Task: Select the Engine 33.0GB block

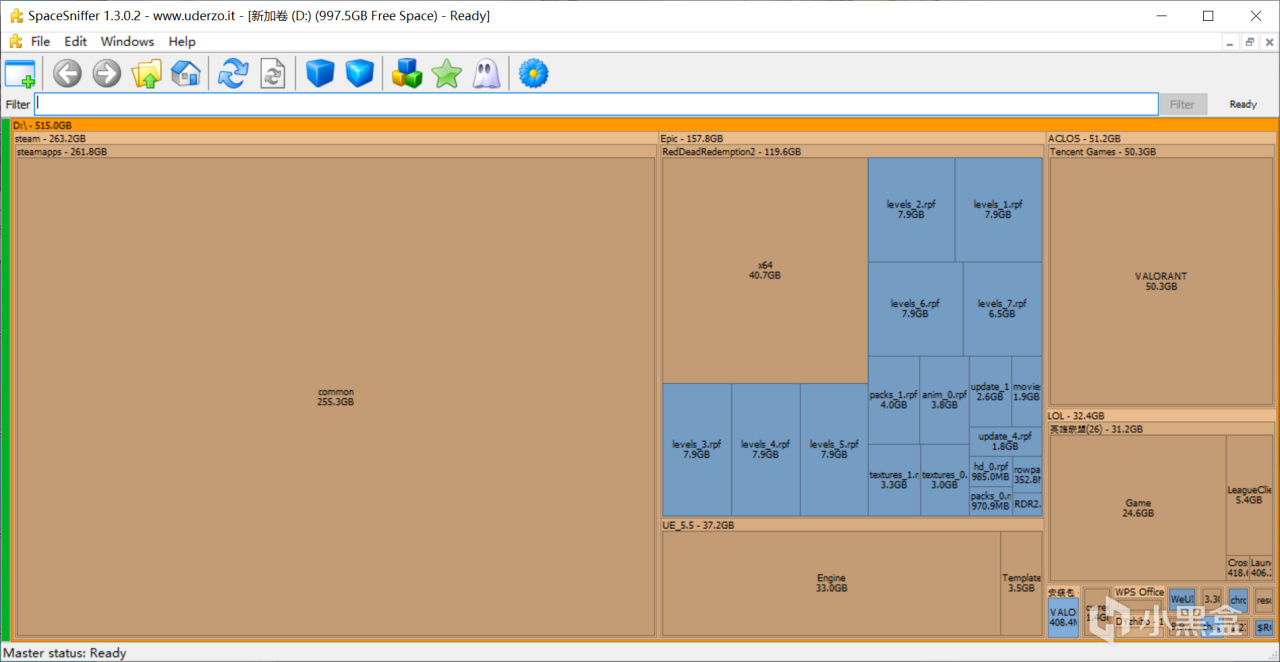Action: point(831,583)
